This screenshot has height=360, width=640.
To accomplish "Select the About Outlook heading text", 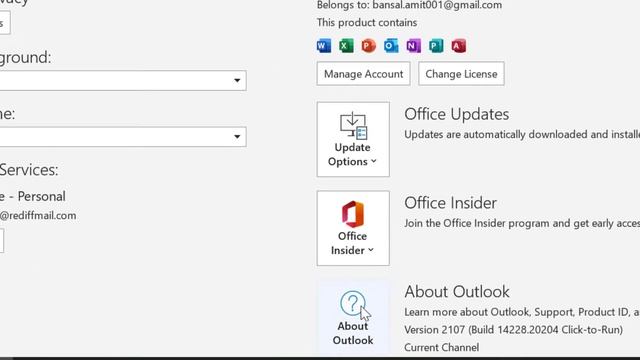I will pos(457,292).
